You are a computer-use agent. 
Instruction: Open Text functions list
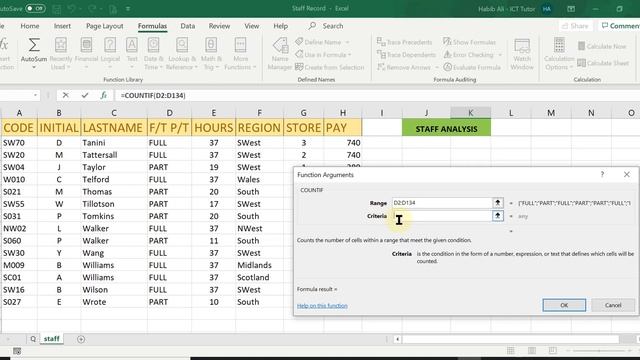tap(131, 52)
